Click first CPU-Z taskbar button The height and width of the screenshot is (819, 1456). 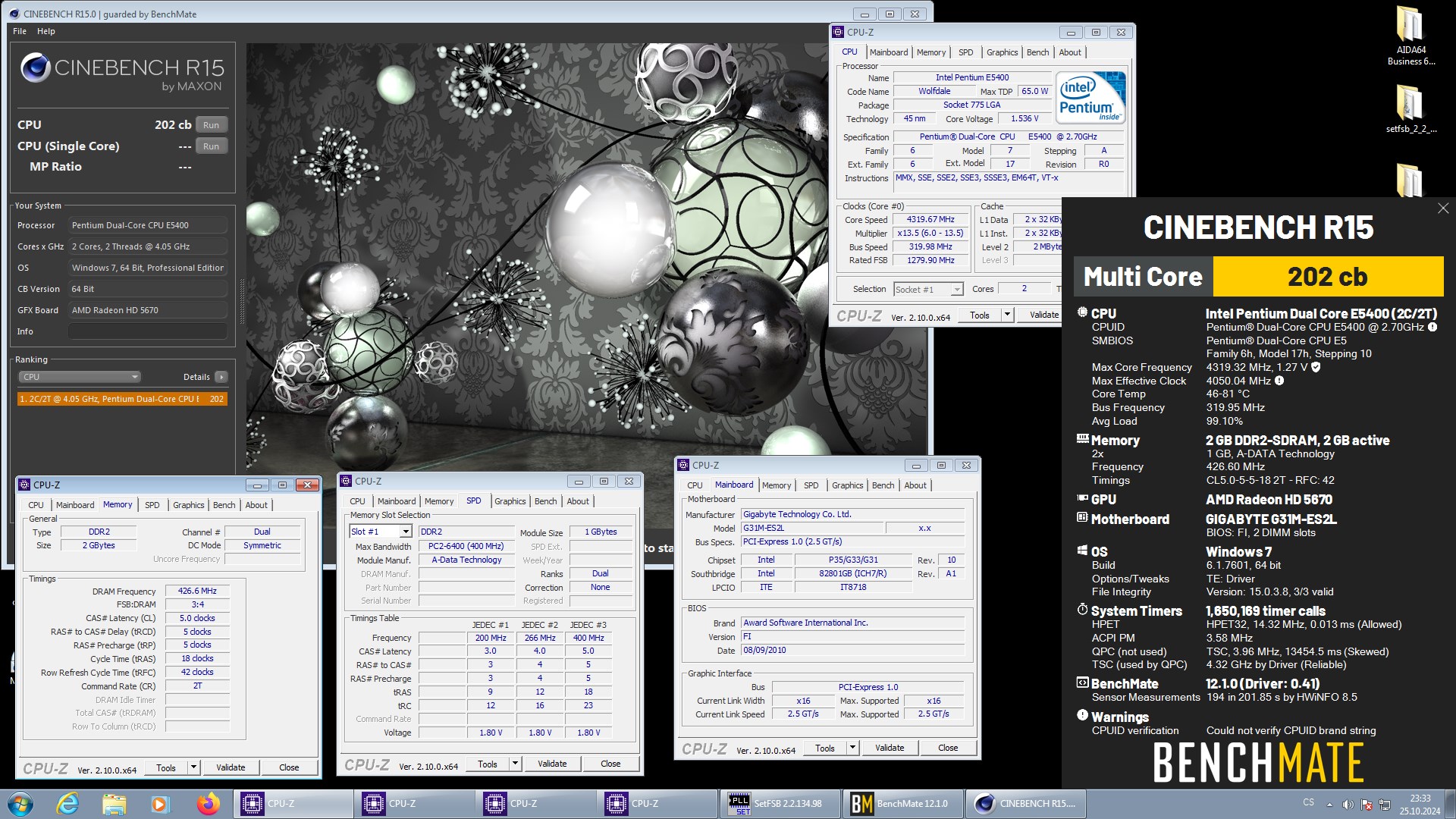click(293, 804)
